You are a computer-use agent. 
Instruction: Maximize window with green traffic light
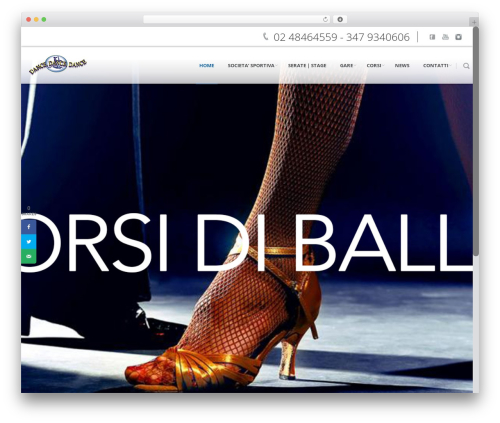44,20
